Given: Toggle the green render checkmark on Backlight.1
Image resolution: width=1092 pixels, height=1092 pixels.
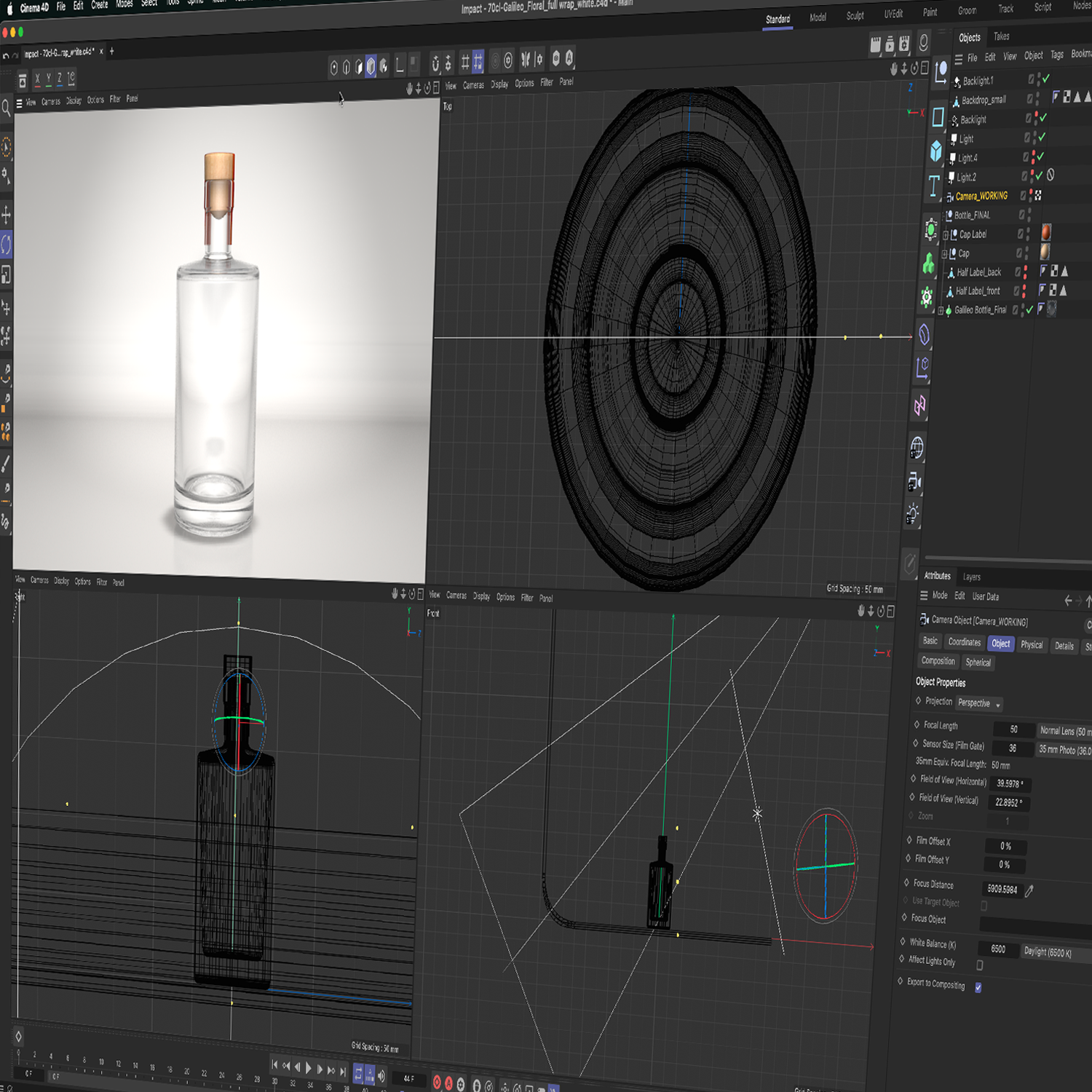Looking at the screenshot, I should coord(1046,79).
